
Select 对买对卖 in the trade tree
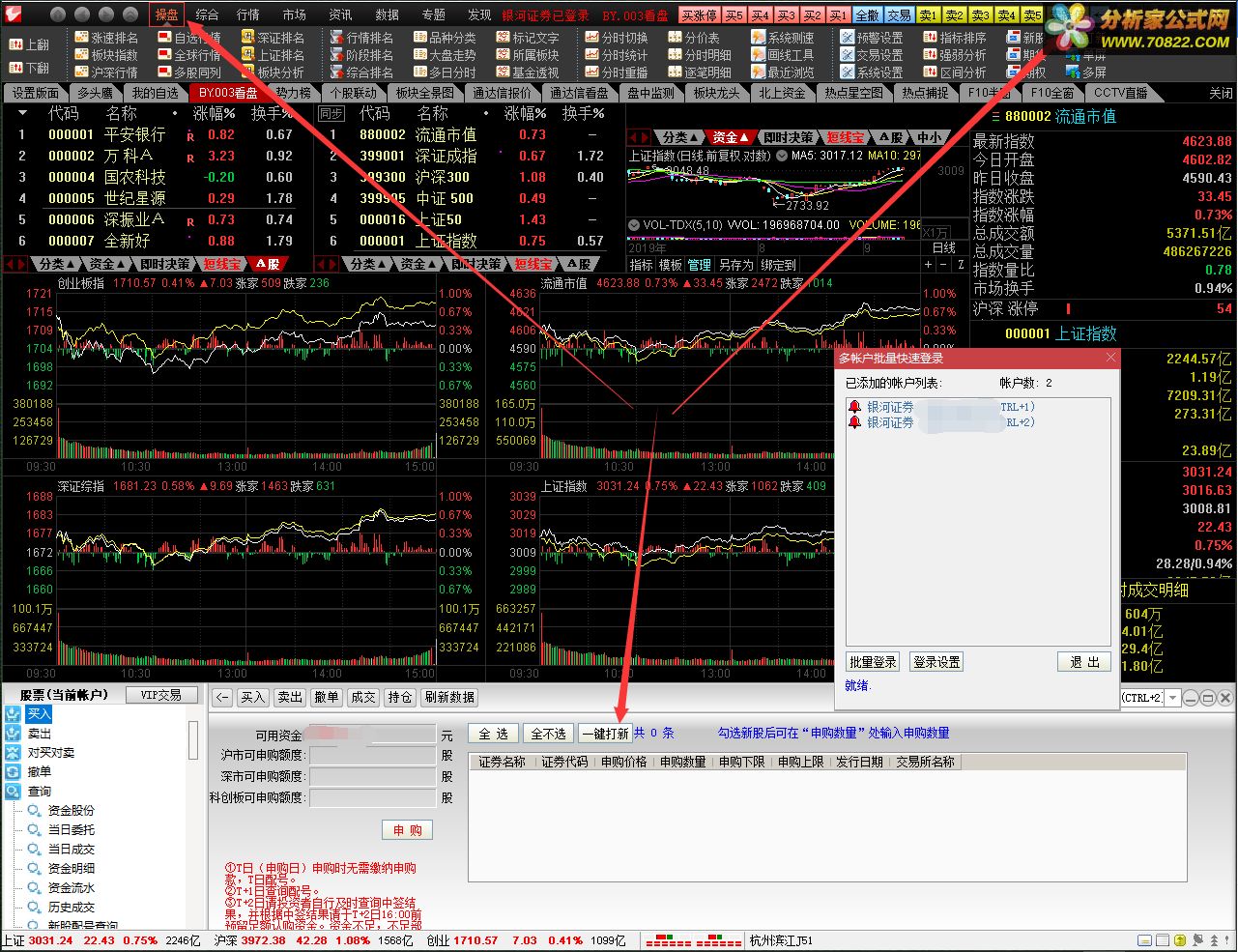(50, 752)
